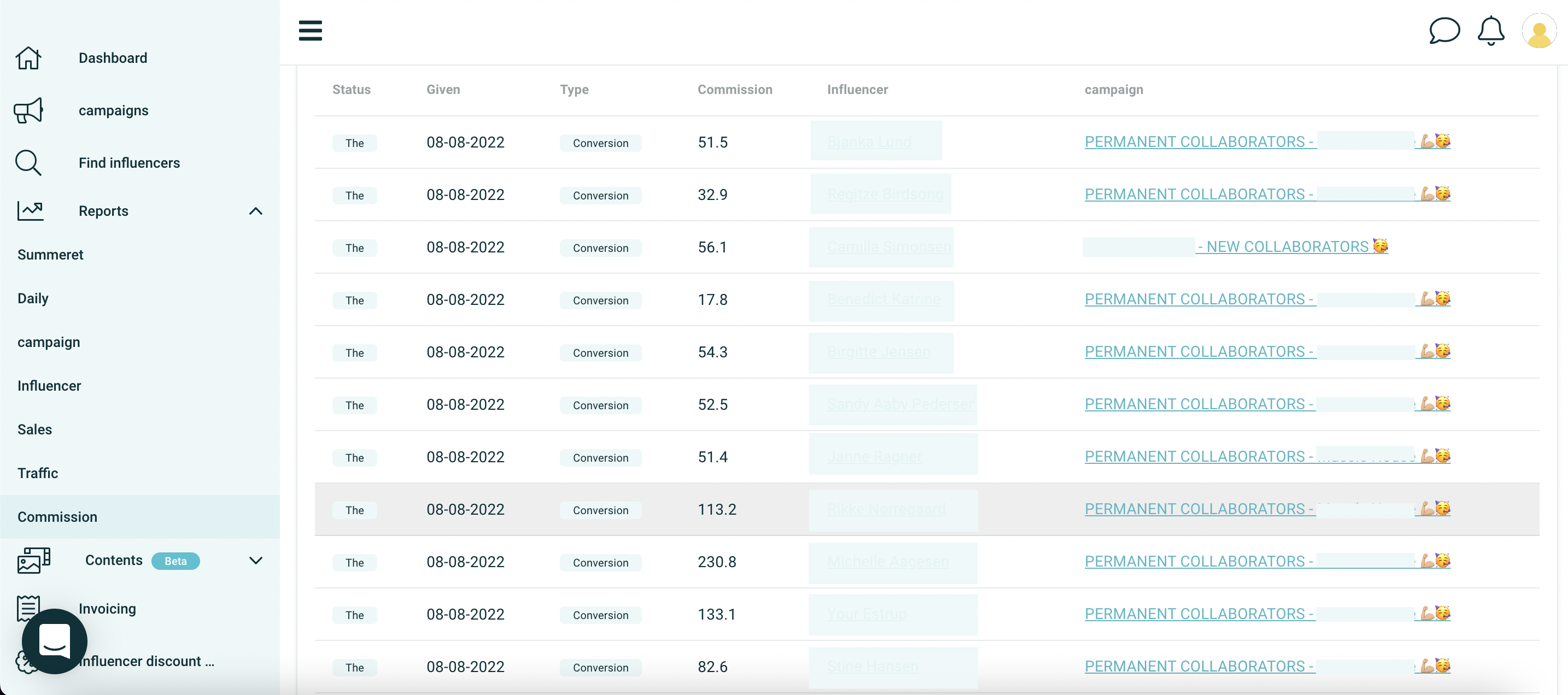Screen dimensions: 1568x695
Task: Click the Dashboard home icon
Action: [x=28, y=58]
